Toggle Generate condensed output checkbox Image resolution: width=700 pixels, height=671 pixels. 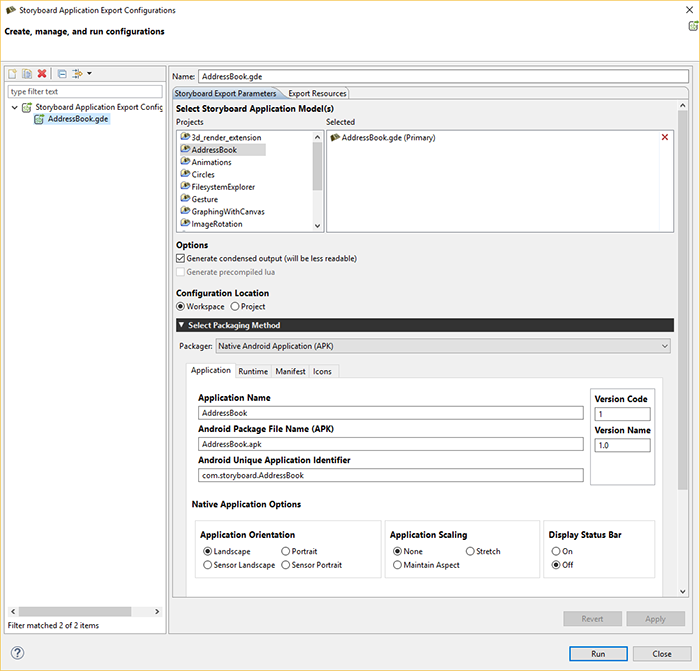(x=180, y=258)
